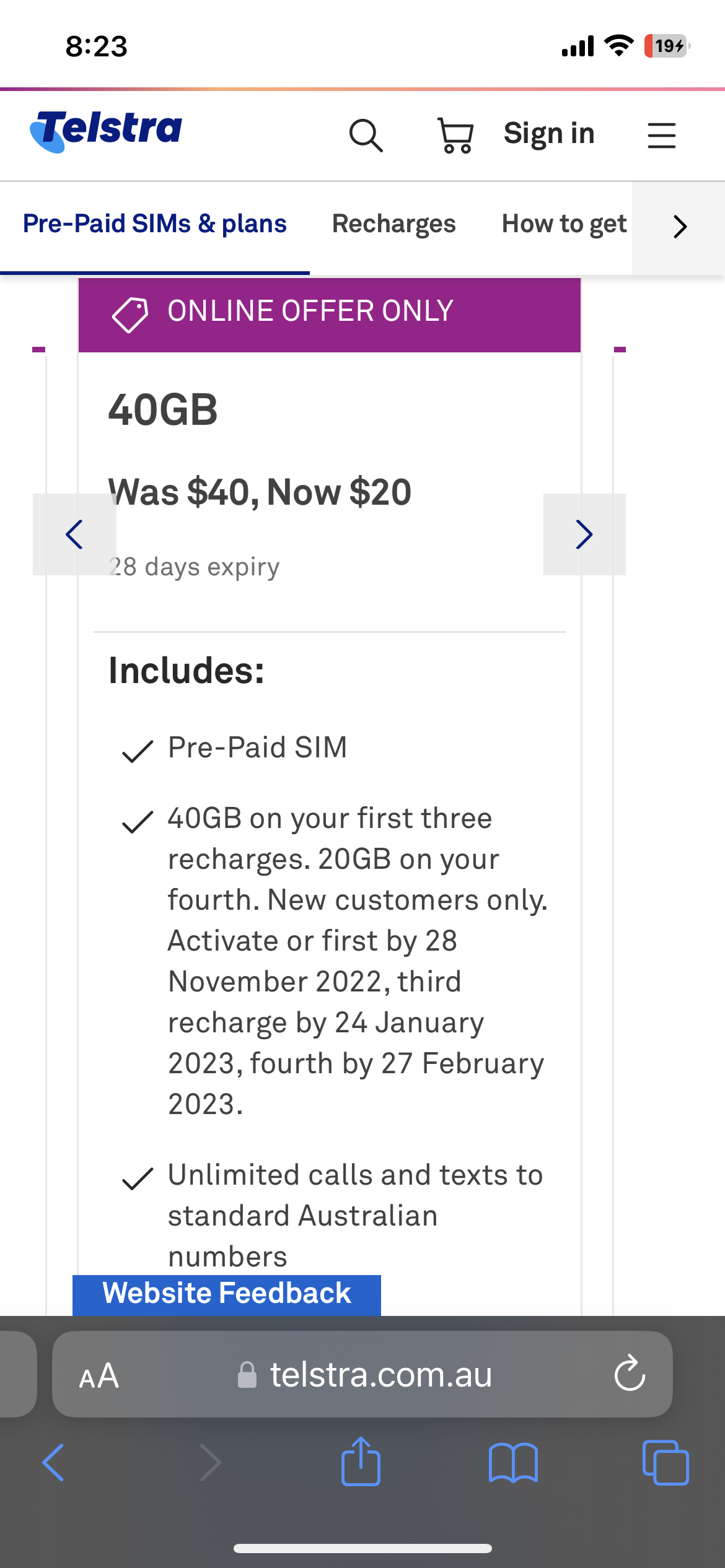
Task: Open the shopping cart
Action: tap(455, 135)
